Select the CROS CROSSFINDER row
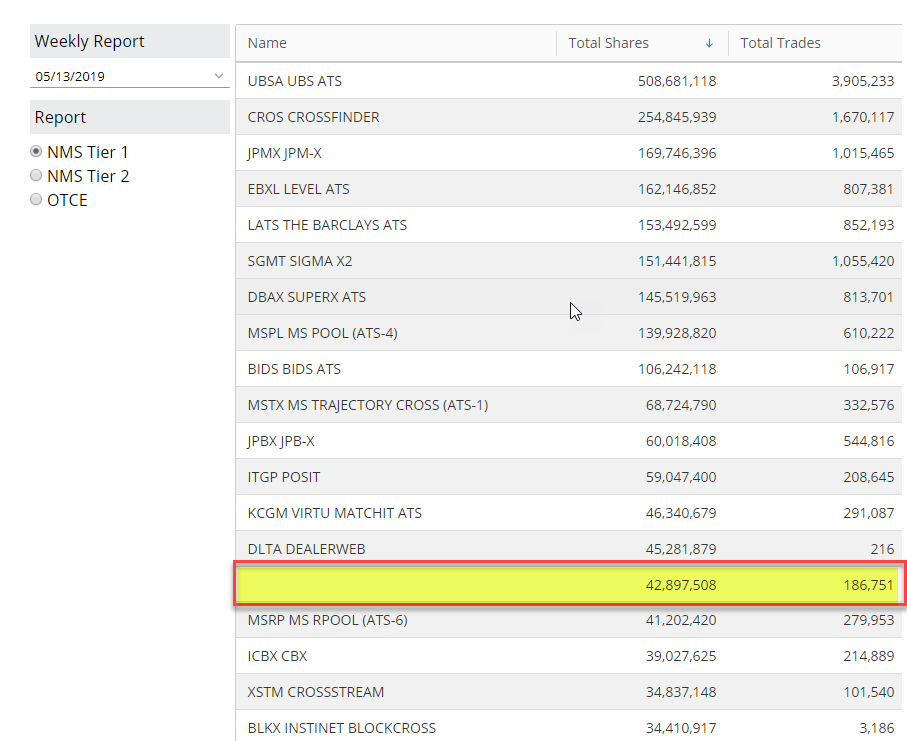Viewport: 907px width, 741px height. point(313,117)
